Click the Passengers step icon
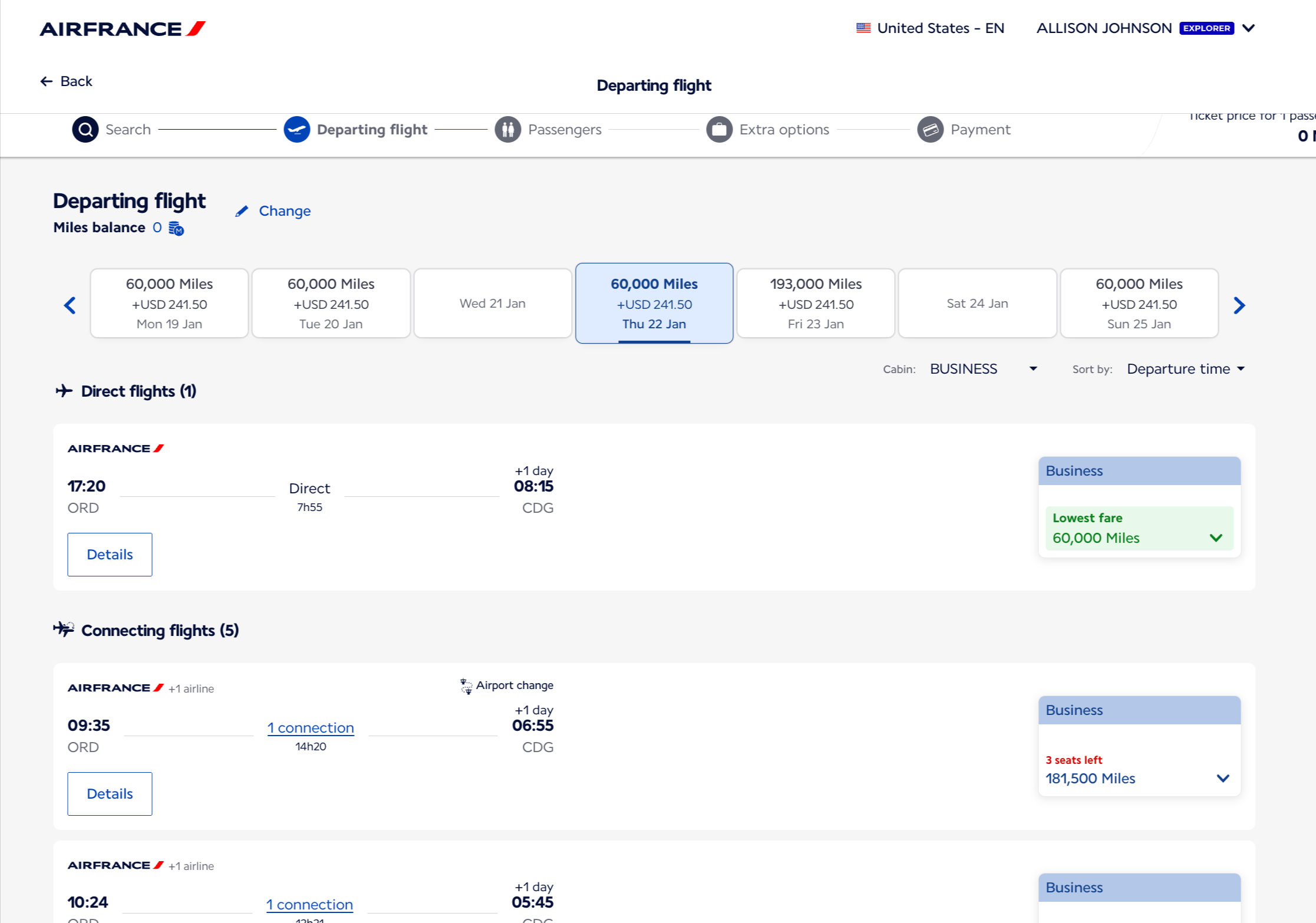 (508, 129)
